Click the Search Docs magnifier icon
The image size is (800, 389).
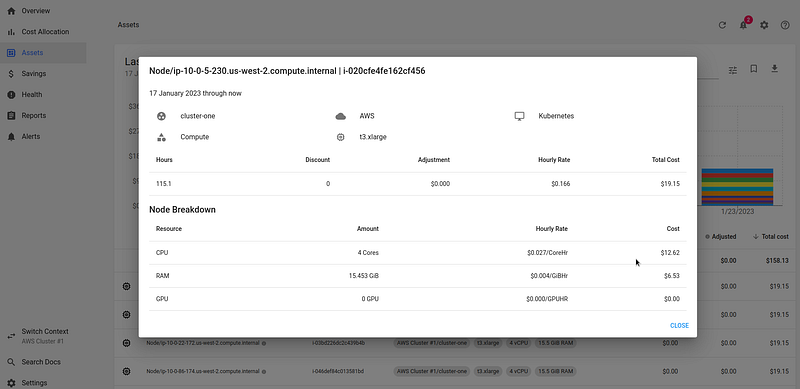(11, 362)
